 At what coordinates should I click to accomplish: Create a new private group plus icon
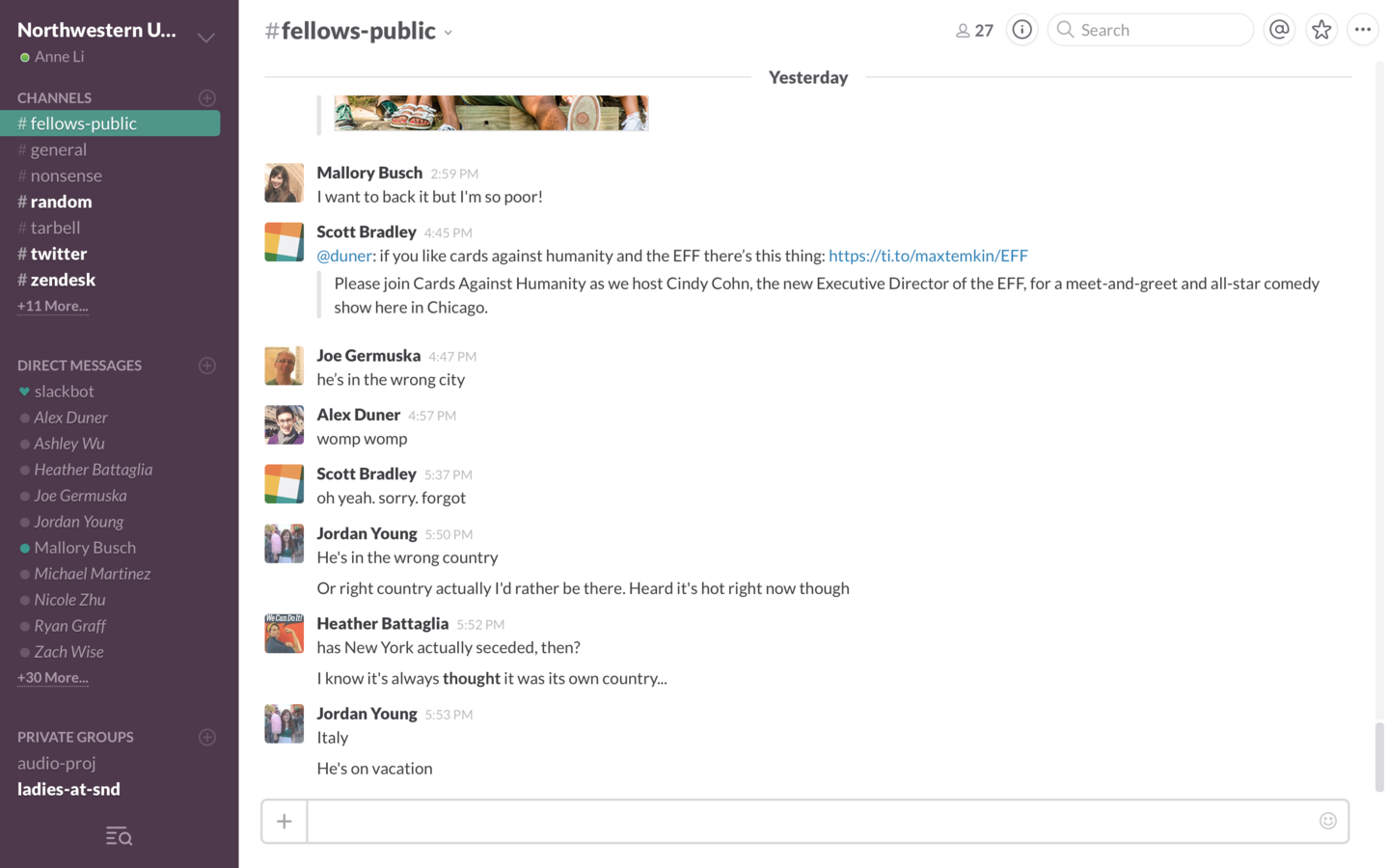tap(206, 737)
